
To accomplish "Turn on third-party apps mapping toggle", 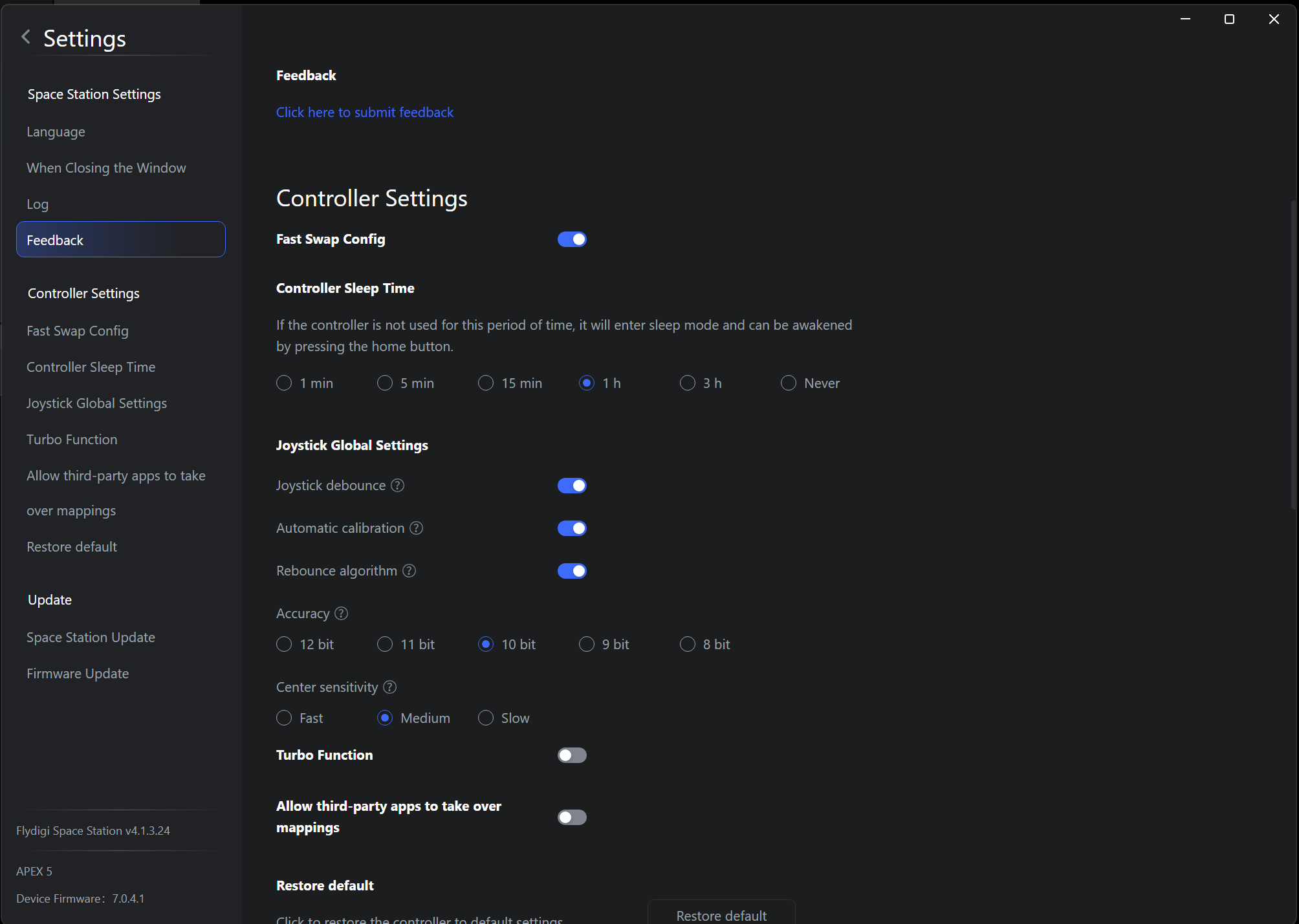I will (x=572, y=817).
